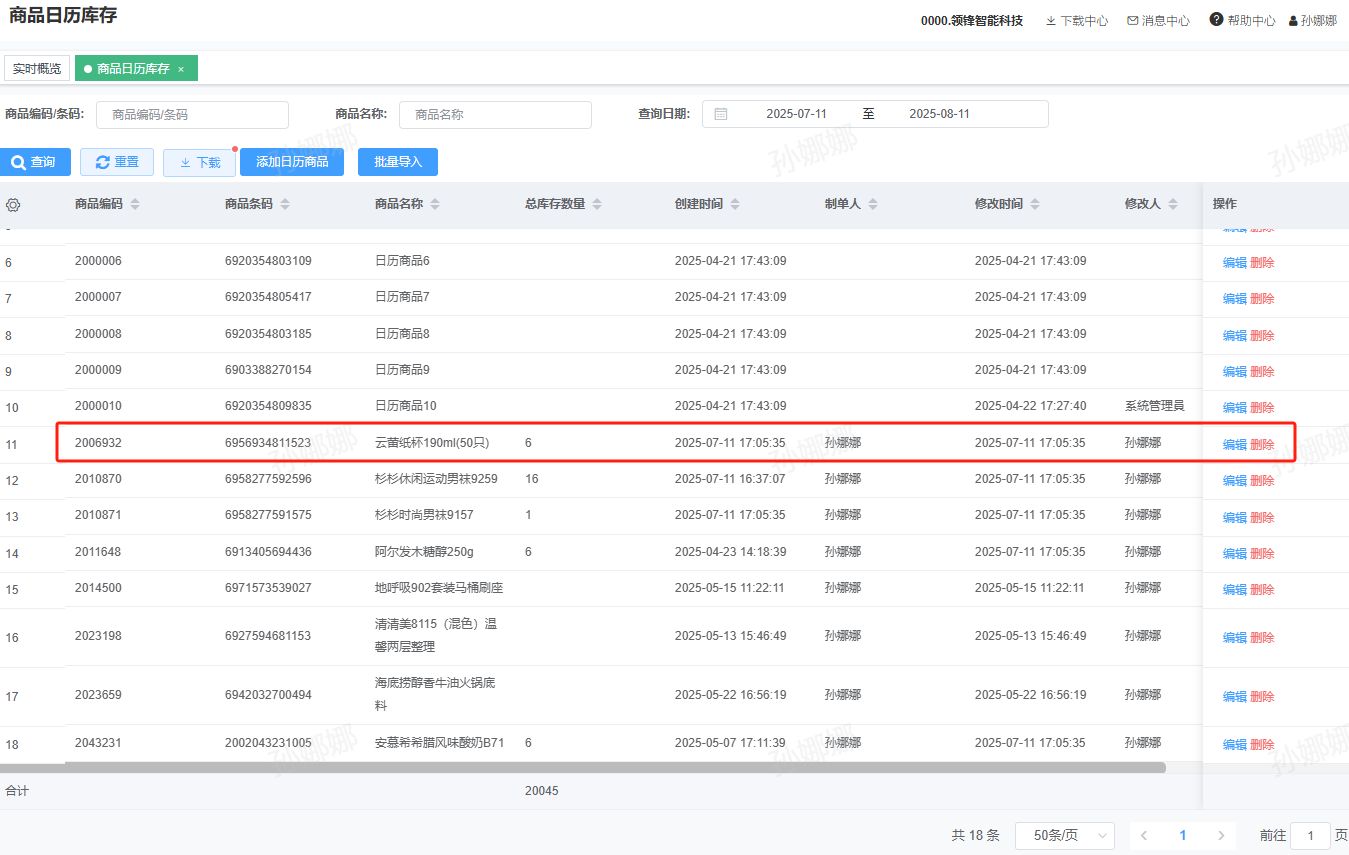The height and width of the screenshot is (855, 1349).
Task: Focus the 商品名称 search input field
Action: click(x=495, y=115)
